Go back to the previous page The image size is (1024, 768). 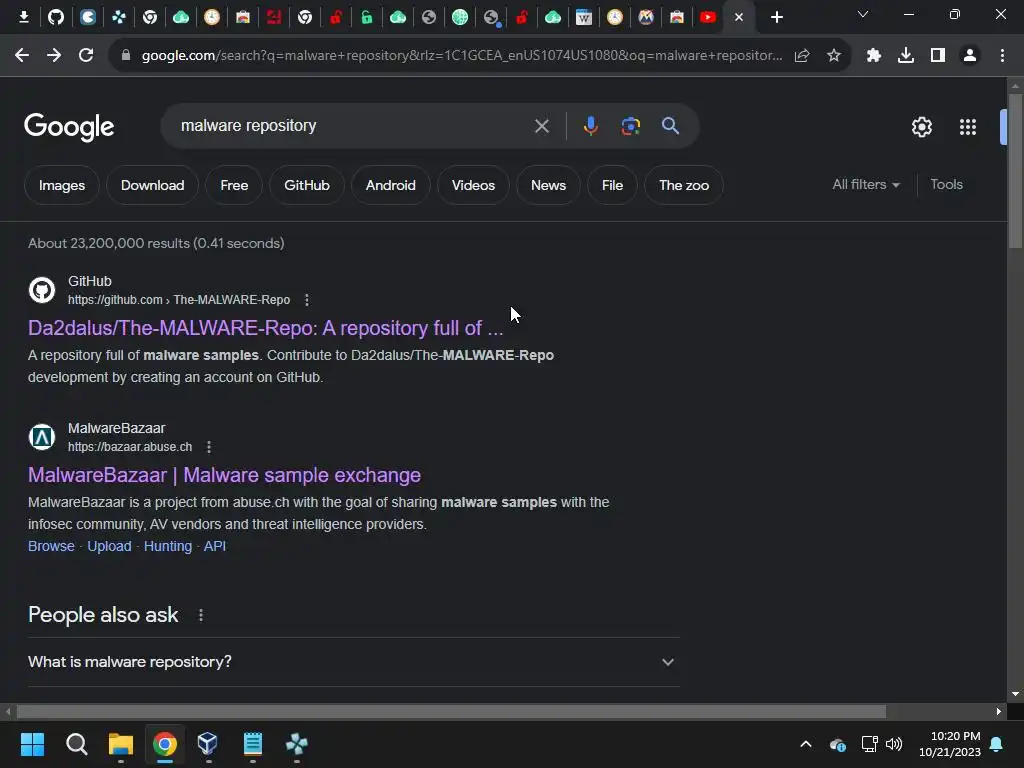tap(22, 56)
